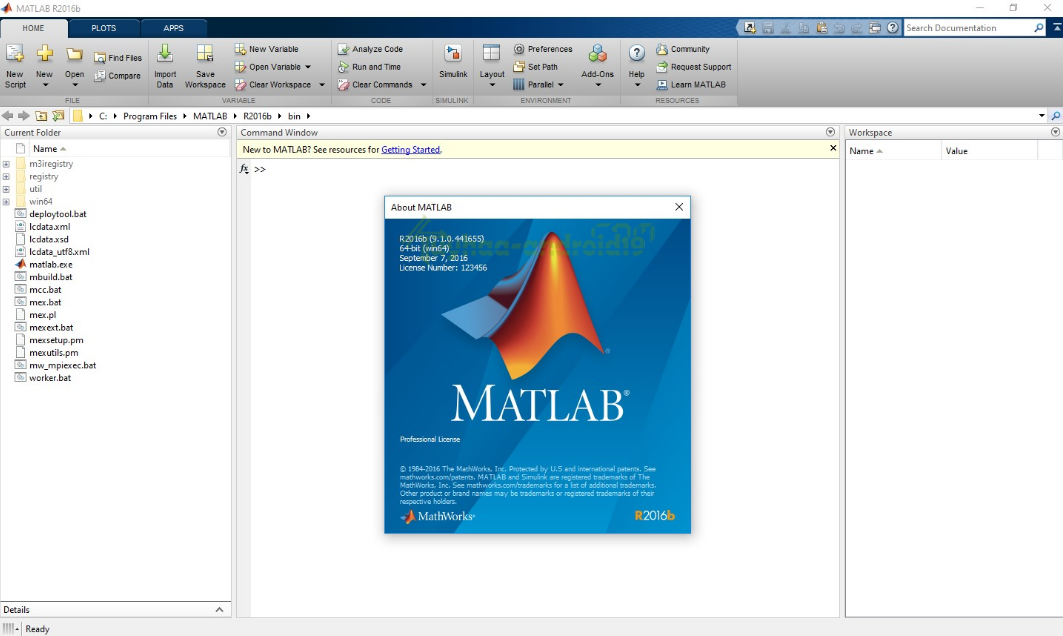Open Add-Ons
The height and width of the screenshot is (636, 1063).
[597, 66]
